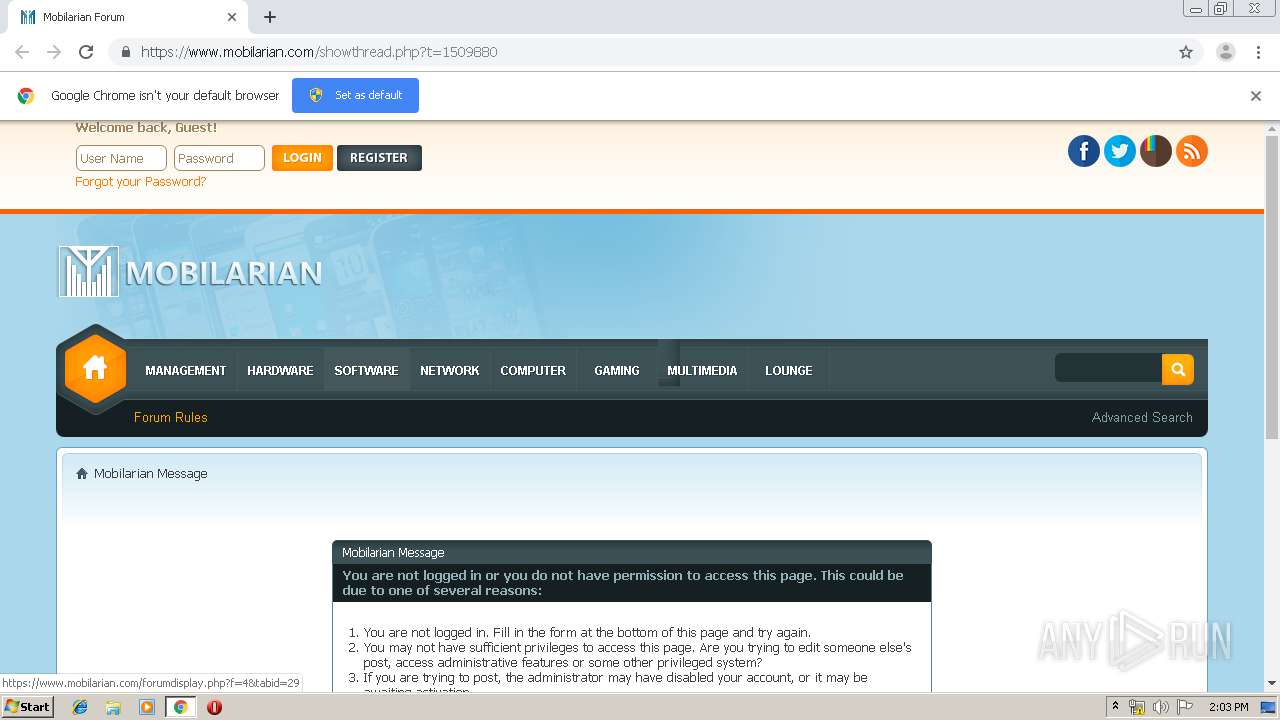Focus the Password field
Screen dimensions: 1280x720
[x=219, y=158]
